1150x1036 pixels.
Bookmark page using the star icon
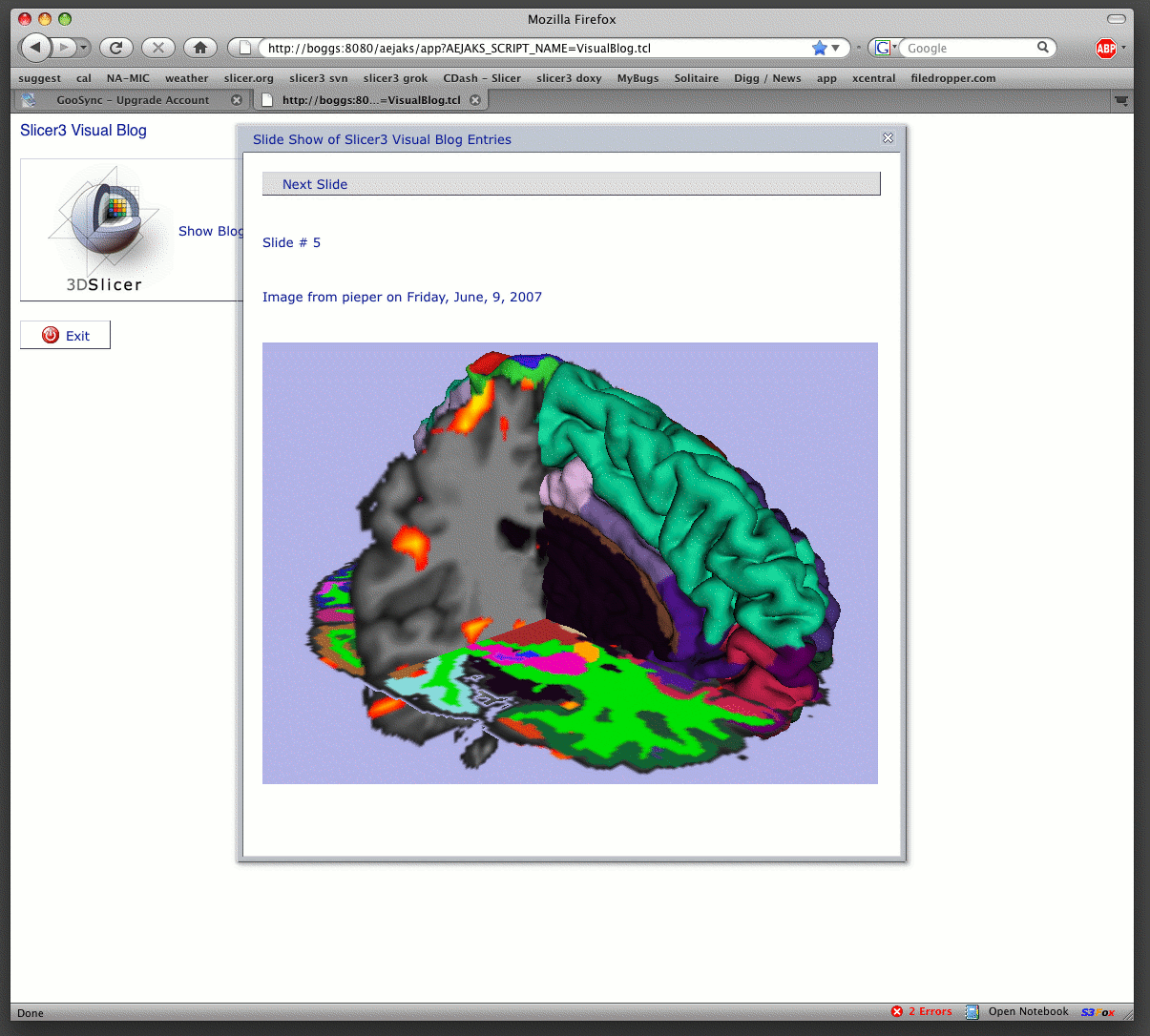point(819,48)
